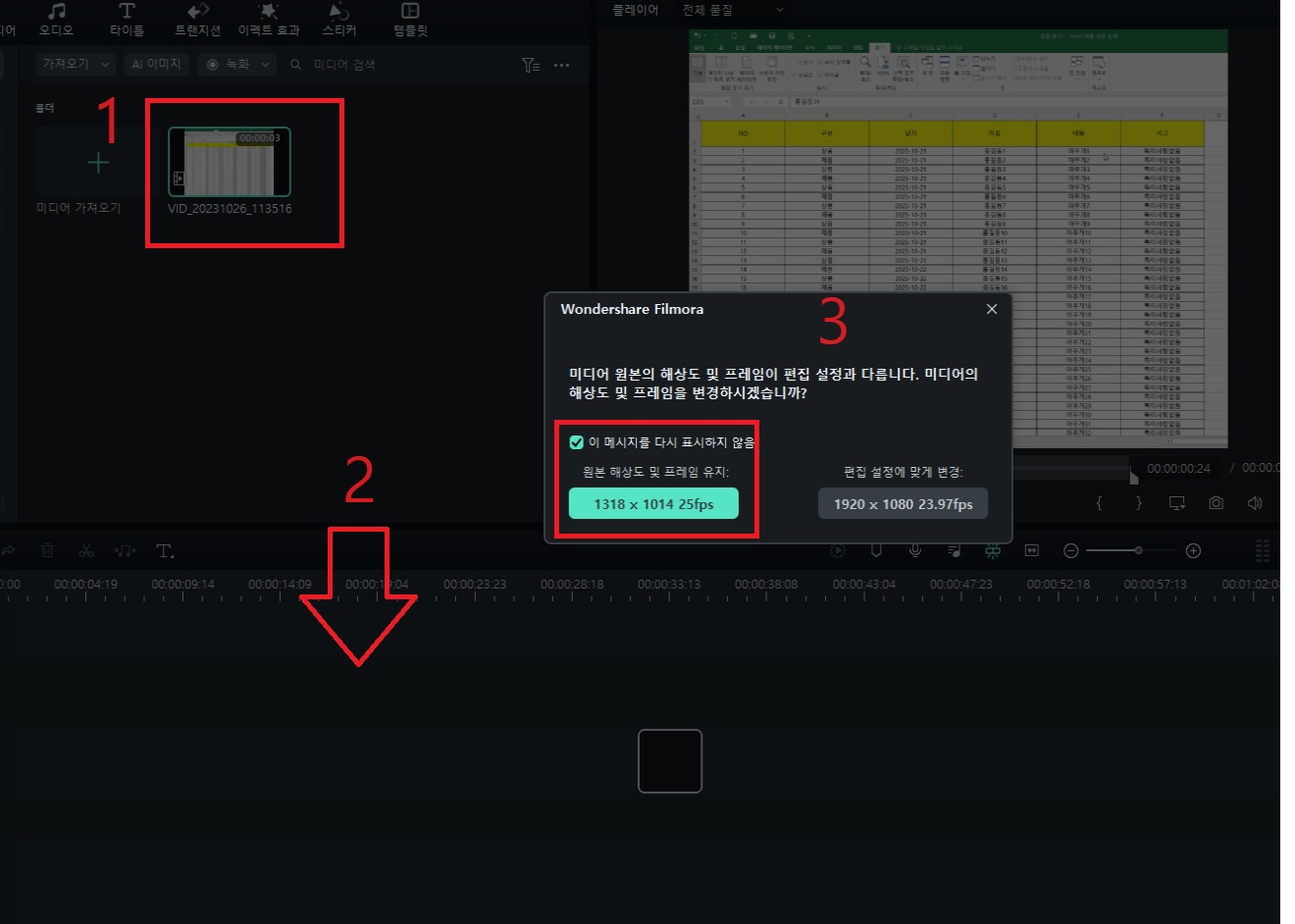Click the mark in left brace icon
1295x924 pixels.
(x=1099, y=503)
